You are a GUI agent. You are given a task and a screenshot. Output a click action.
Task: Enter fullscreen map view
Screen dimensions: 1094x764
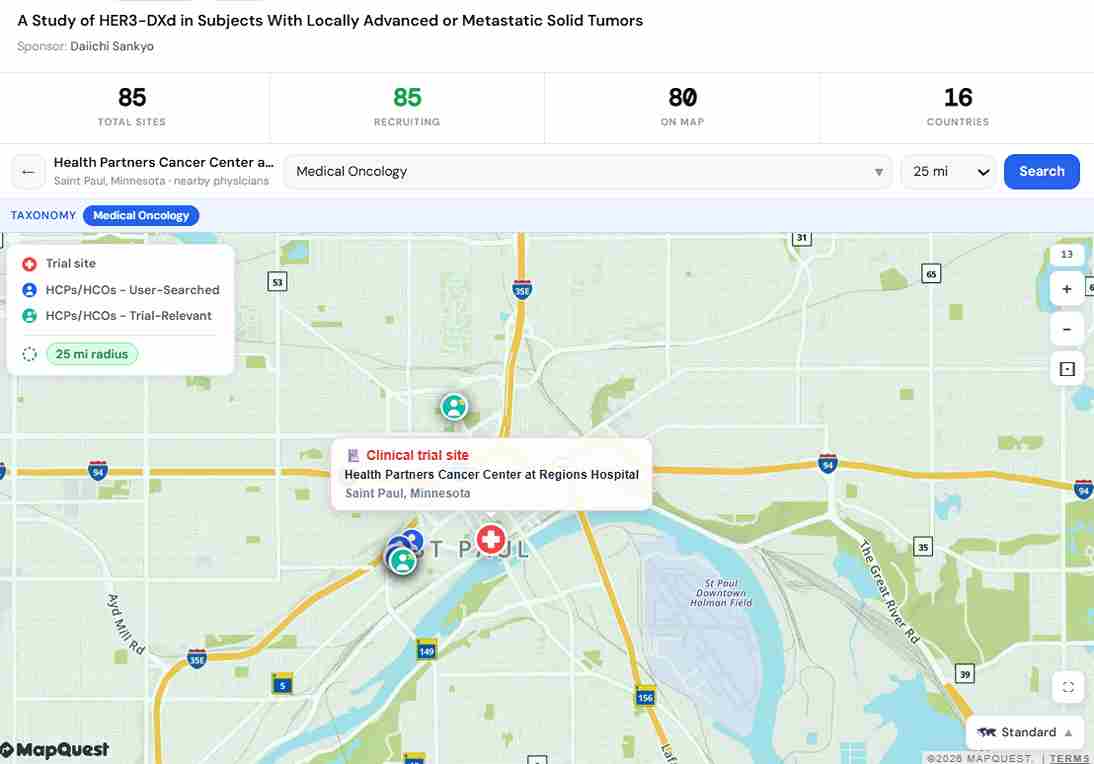pos(1067,687)
